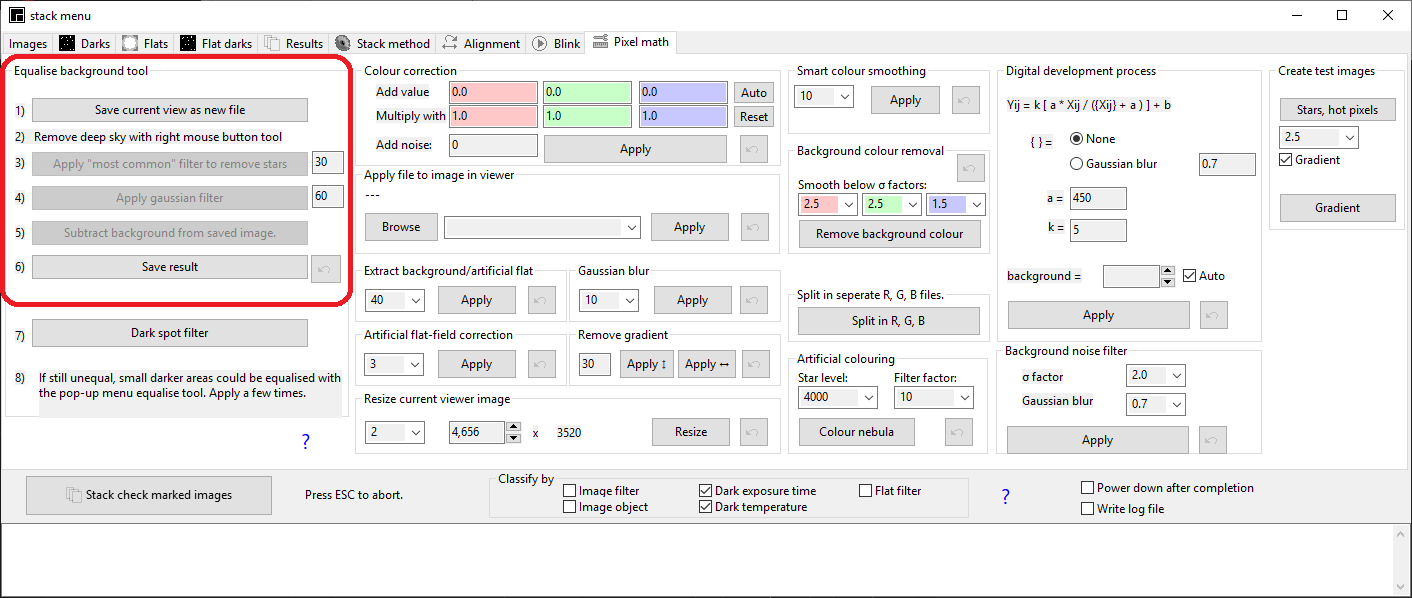The height and width of the screenshot is (598, 1412).
Task: Click Split in R, G, B
Action: point(888,321)
